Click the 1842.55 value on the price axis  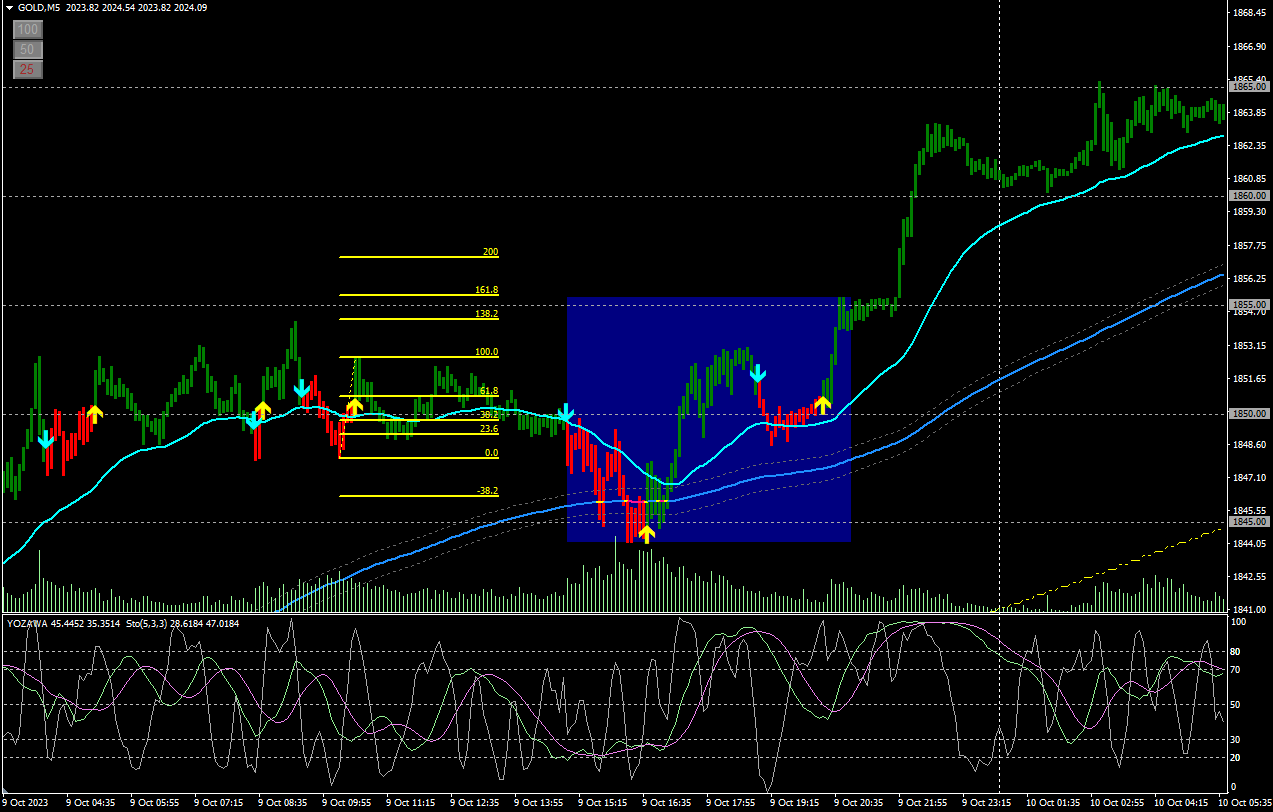tap(1251, 577)
